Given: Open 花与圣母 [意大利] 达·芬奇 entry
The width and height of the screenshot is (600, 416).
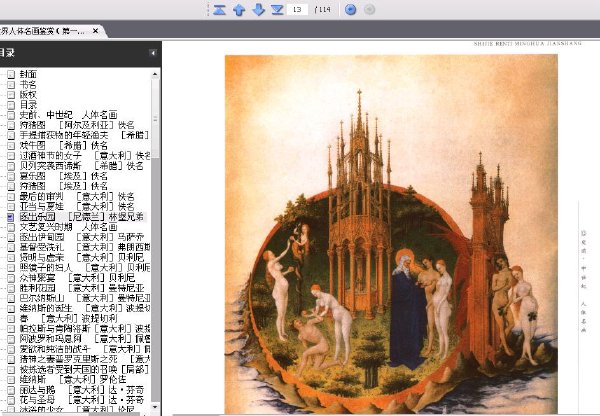Looking at the screenshot, I should (x=82, y=400).
